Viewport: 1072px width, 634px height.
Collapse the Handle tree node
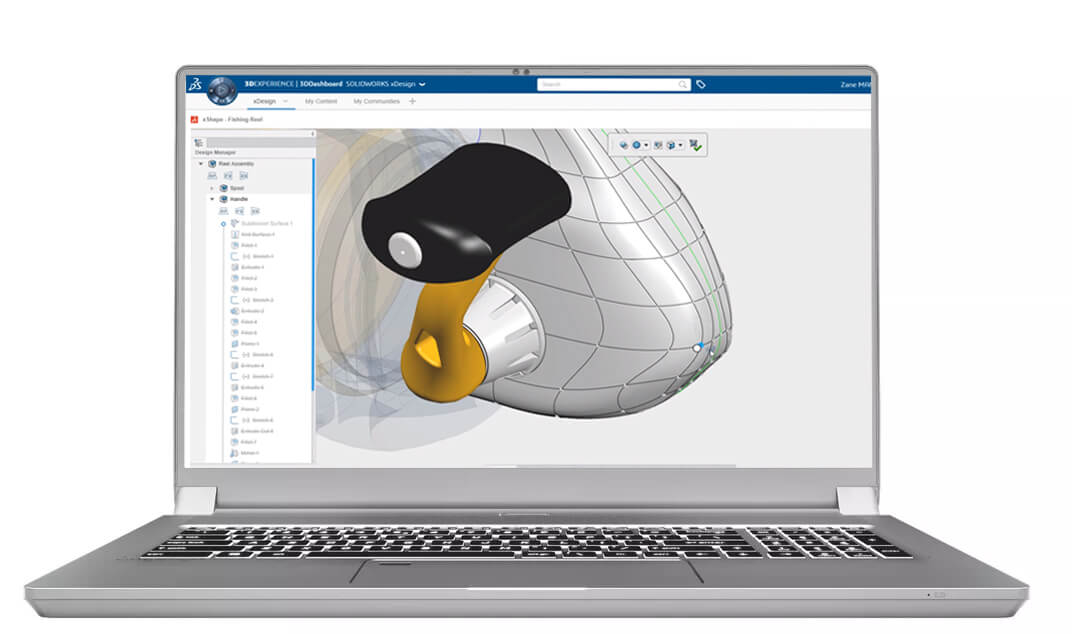pyautogui.click(x=212, y=199)
